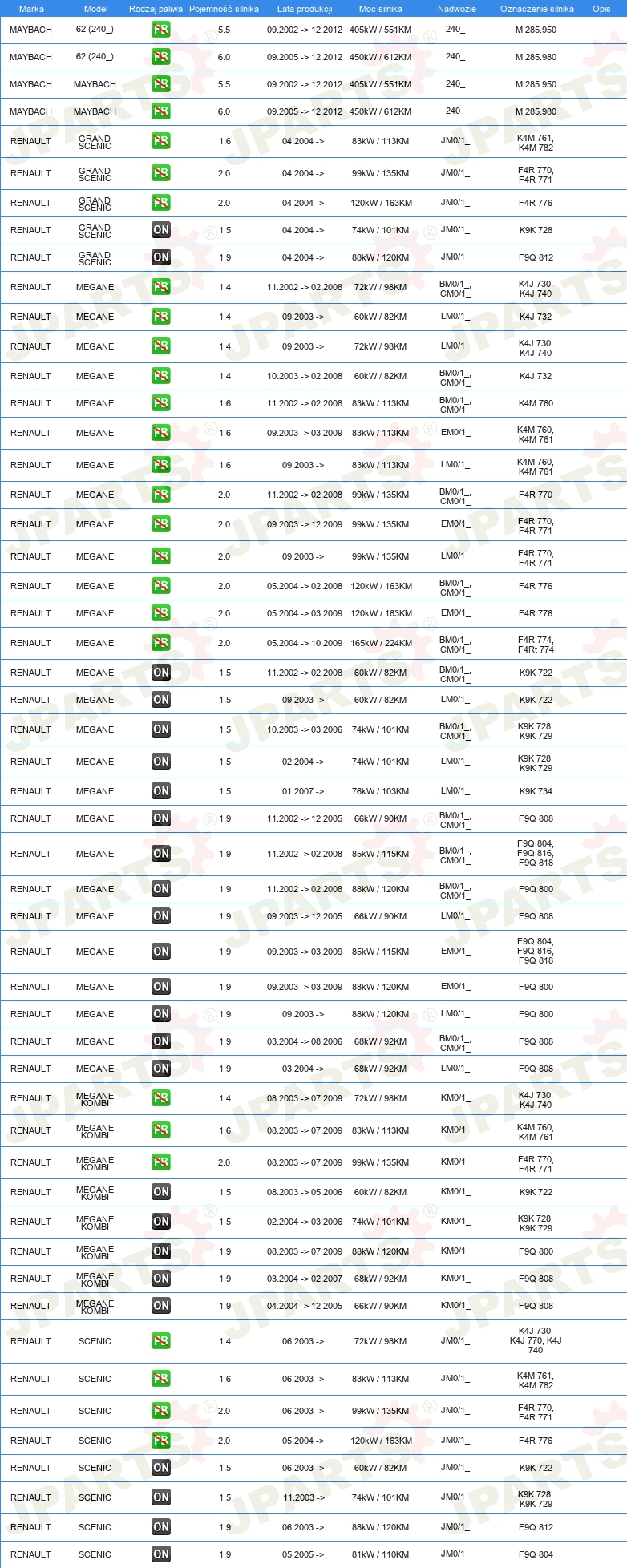This screenshot has width=627, height=1568.
Task: Click petrol icon for MAYBACH MAYBACH 6.0 row
Action: (161, 111)
